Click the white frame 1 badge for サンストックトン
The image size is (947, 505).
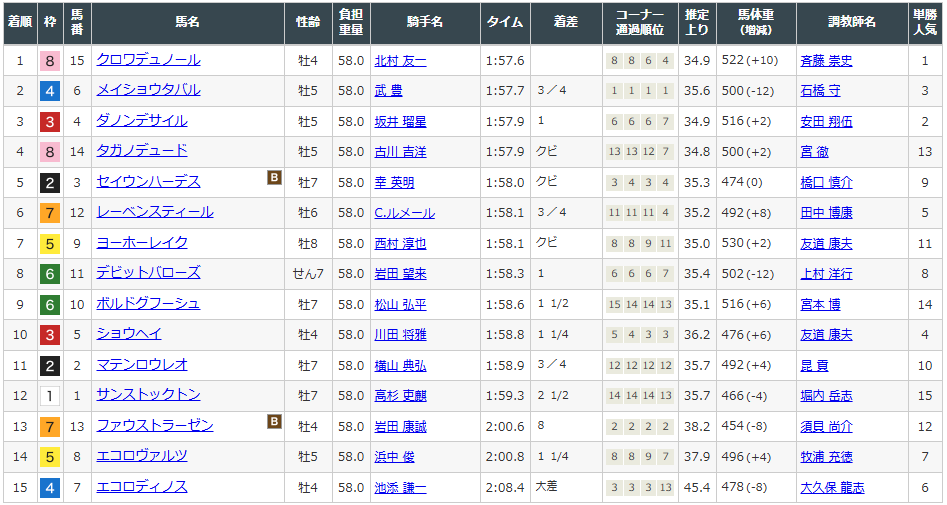pyautogui.click(x=49, y=396)
